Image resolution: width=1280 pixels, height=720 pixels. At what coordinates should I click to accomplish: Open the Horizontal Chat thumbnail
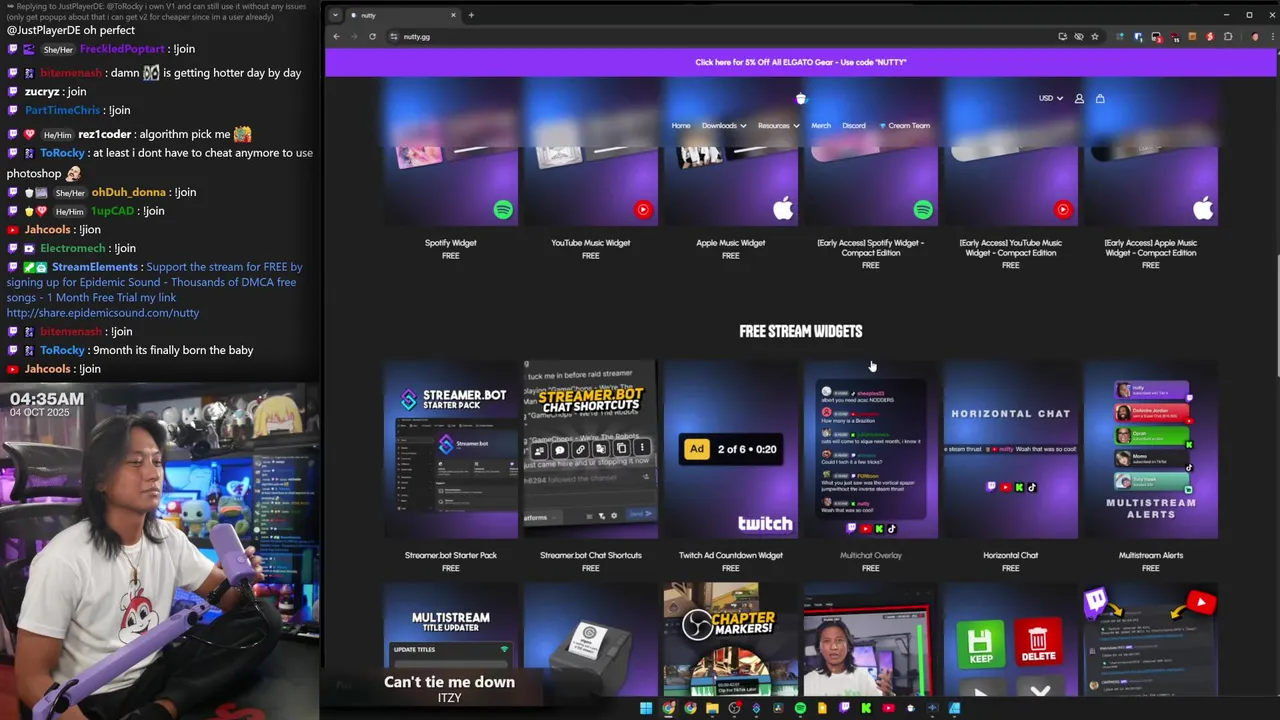[1010, 449]
